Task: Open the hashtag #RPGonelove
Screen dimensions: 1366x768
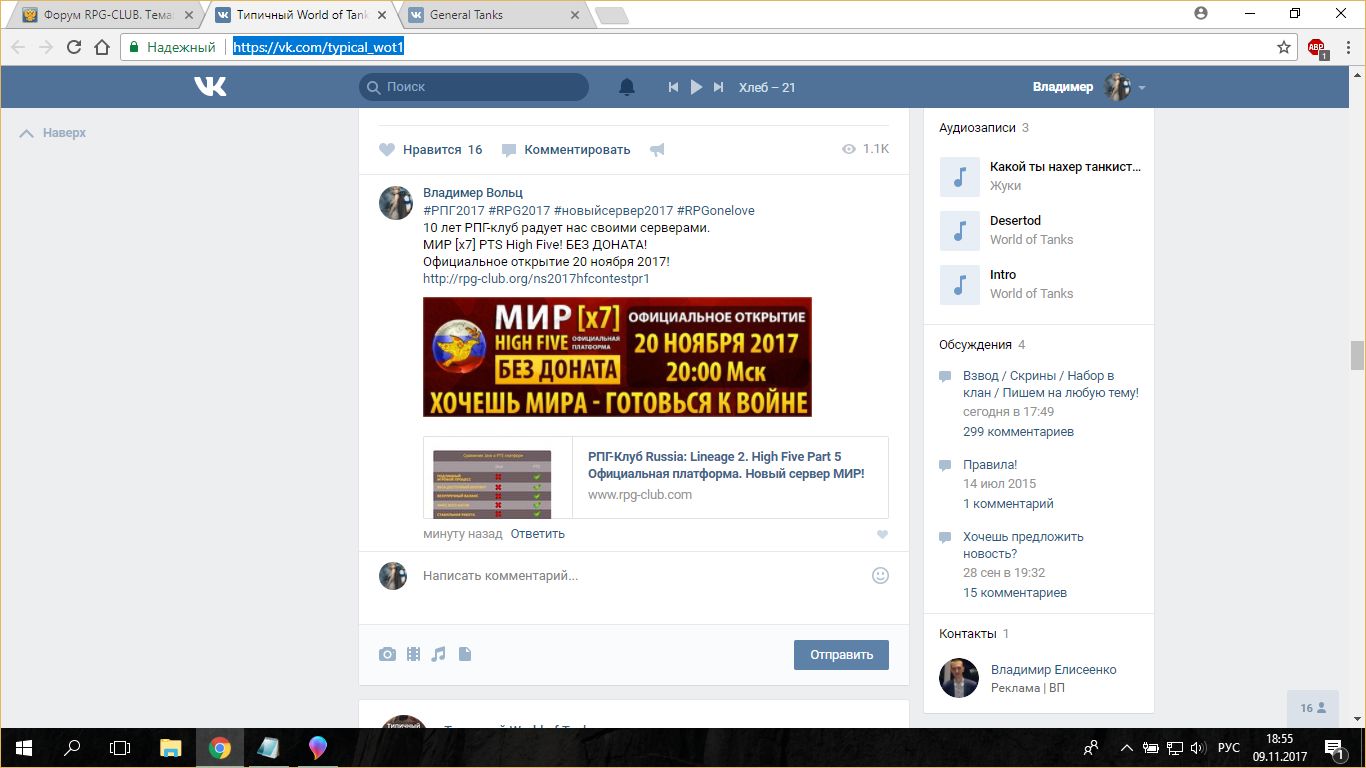Action: (716, 210)
